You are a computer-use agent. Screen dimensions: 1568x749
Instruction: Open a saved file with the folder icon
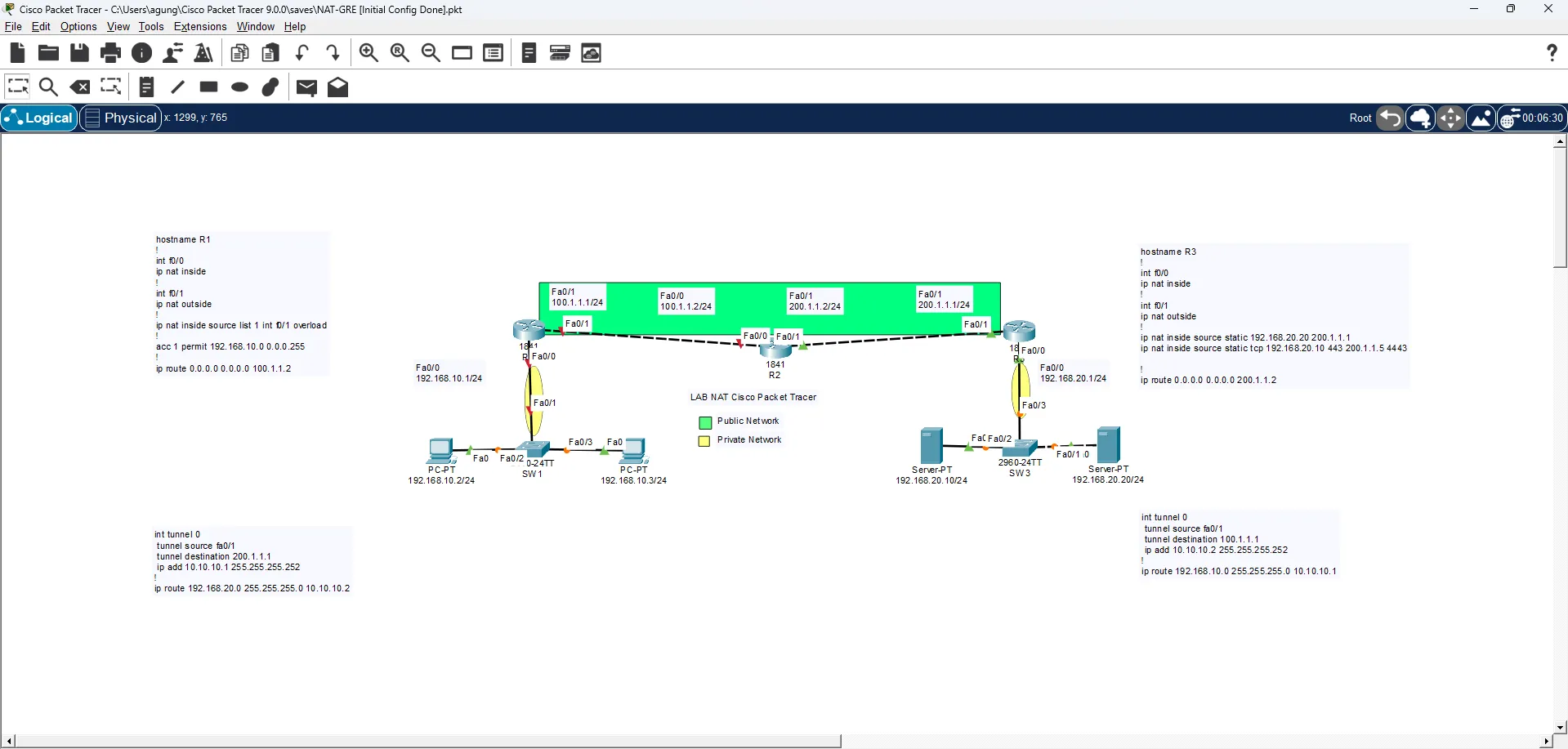click(x=48, y=53)
